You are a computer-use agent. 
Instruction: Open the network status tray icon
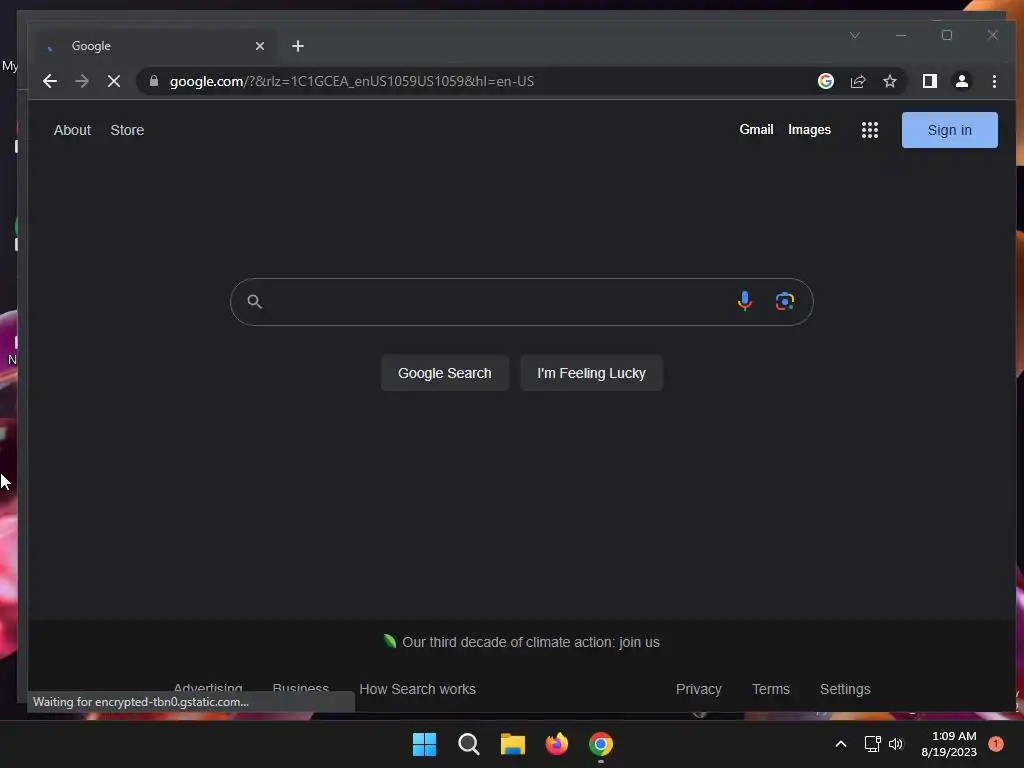[x=872, y=744]
